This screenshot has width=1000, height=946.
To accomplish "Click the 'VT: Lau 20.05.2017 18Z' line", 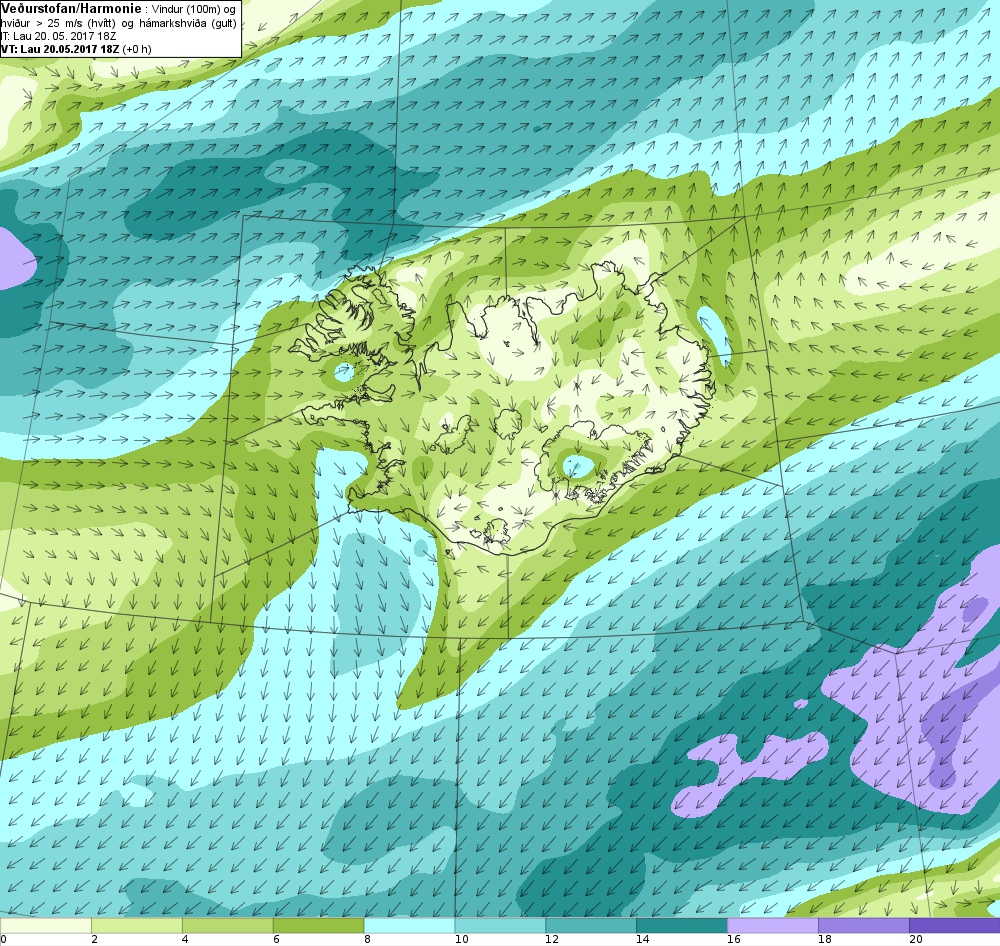I will tap(60, 48).
